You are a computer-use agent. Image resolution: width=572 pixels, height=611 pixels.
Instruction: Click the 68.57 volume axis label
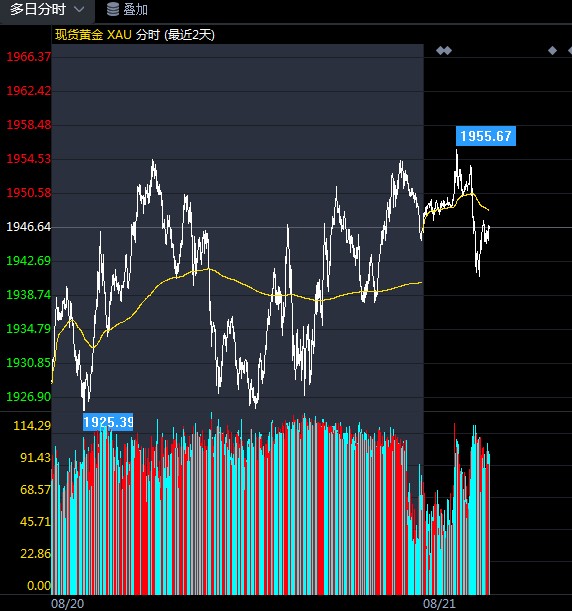click(35, 489)
